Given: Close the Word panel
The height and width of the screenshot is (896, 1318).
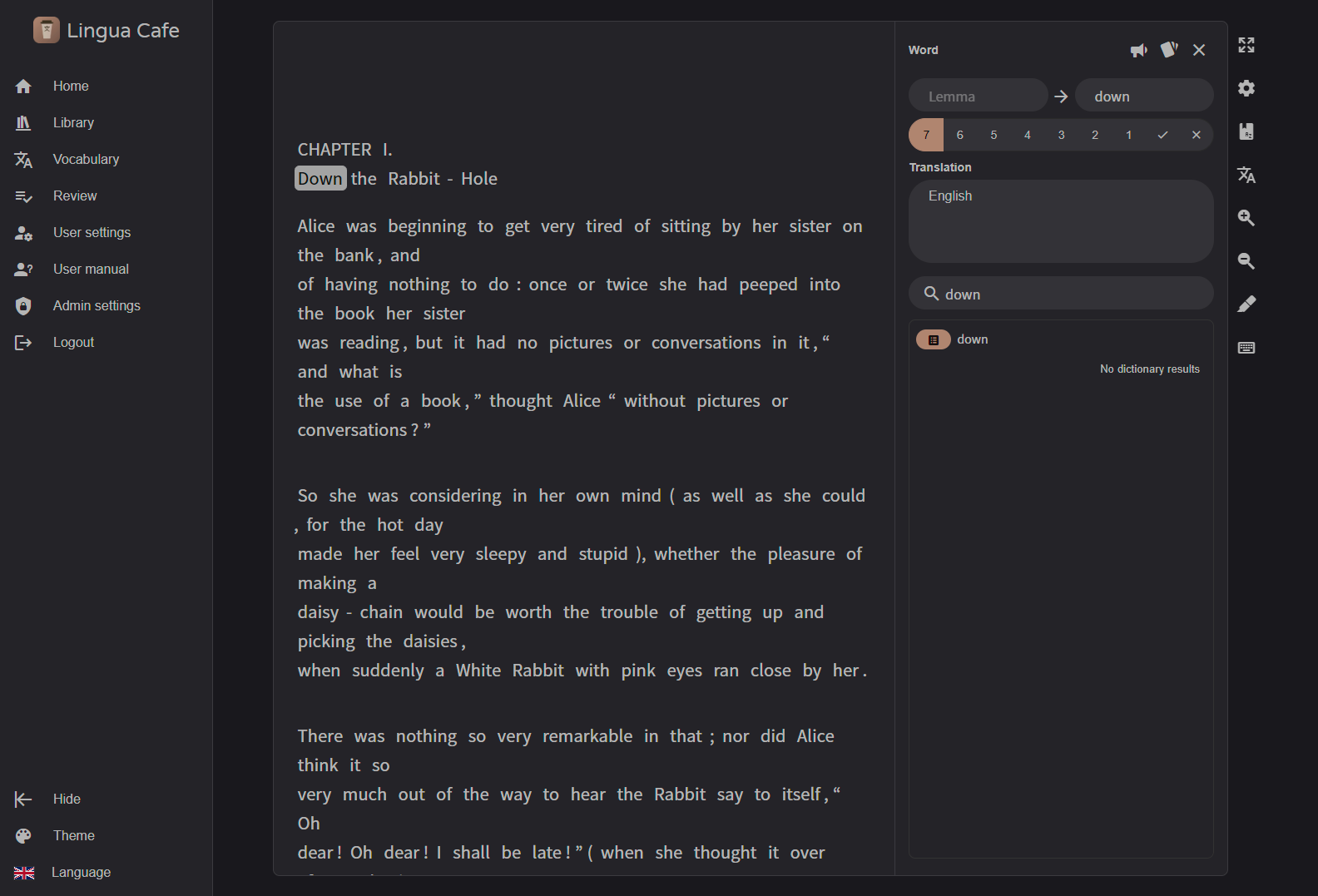Looking at the screenshot, I should [1199, 50].
